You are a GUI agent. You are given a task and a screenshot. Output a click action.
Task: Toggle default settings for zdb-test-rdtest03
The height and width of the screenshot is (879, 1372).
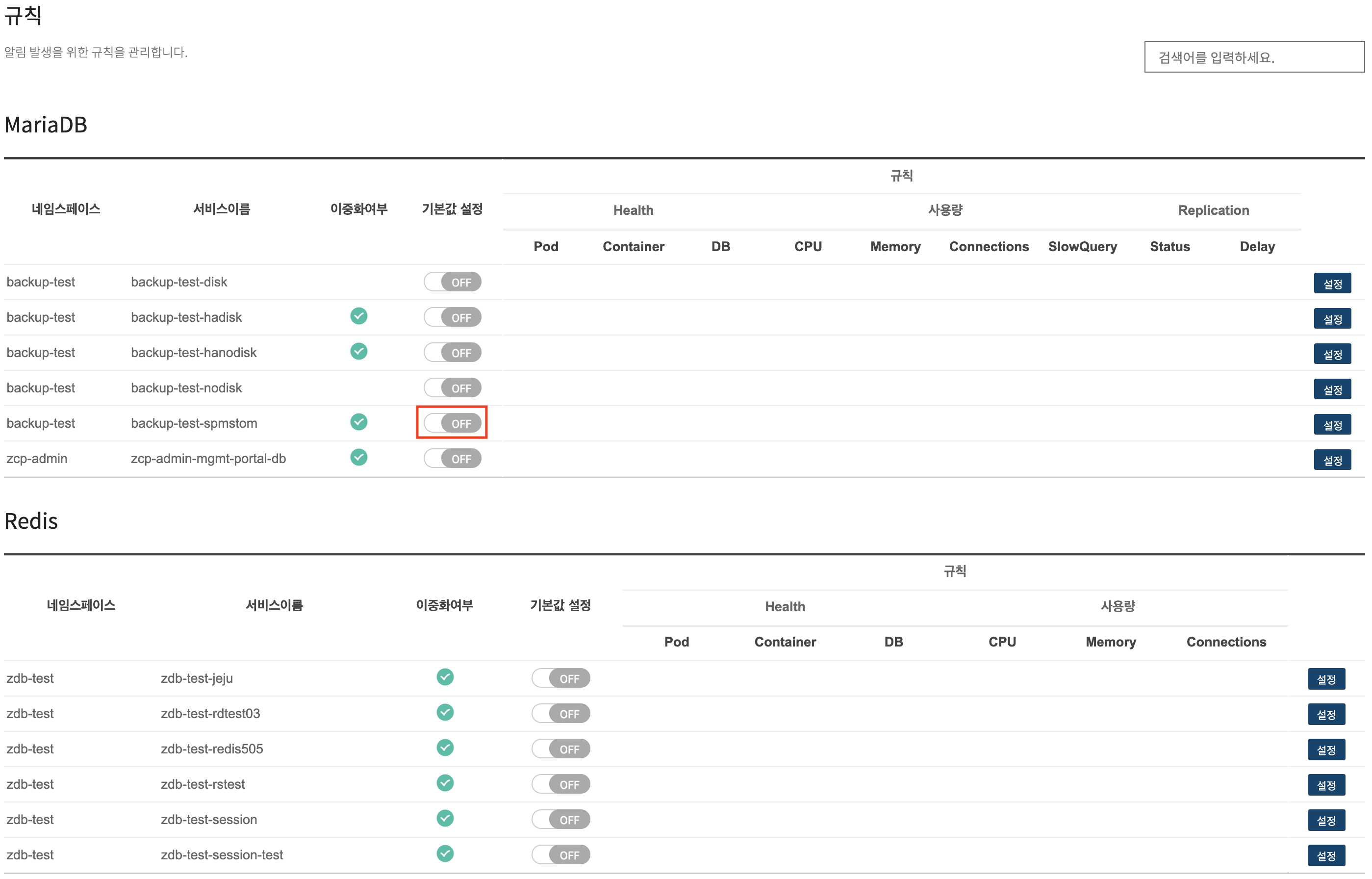click(560, 714)
